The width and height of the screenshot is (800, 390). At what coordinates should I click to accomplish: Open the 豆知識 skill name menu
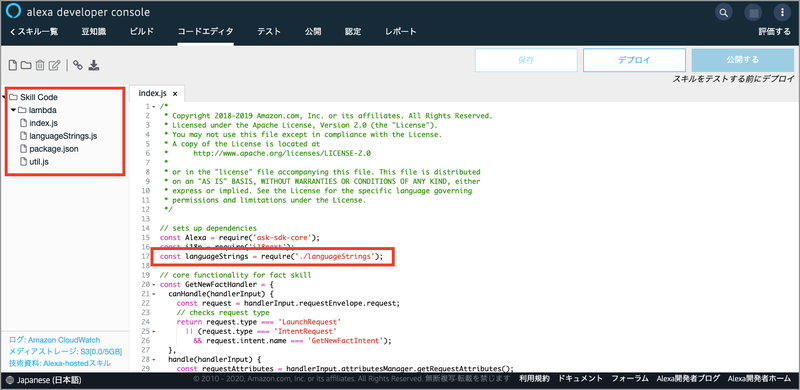(94, 32)
